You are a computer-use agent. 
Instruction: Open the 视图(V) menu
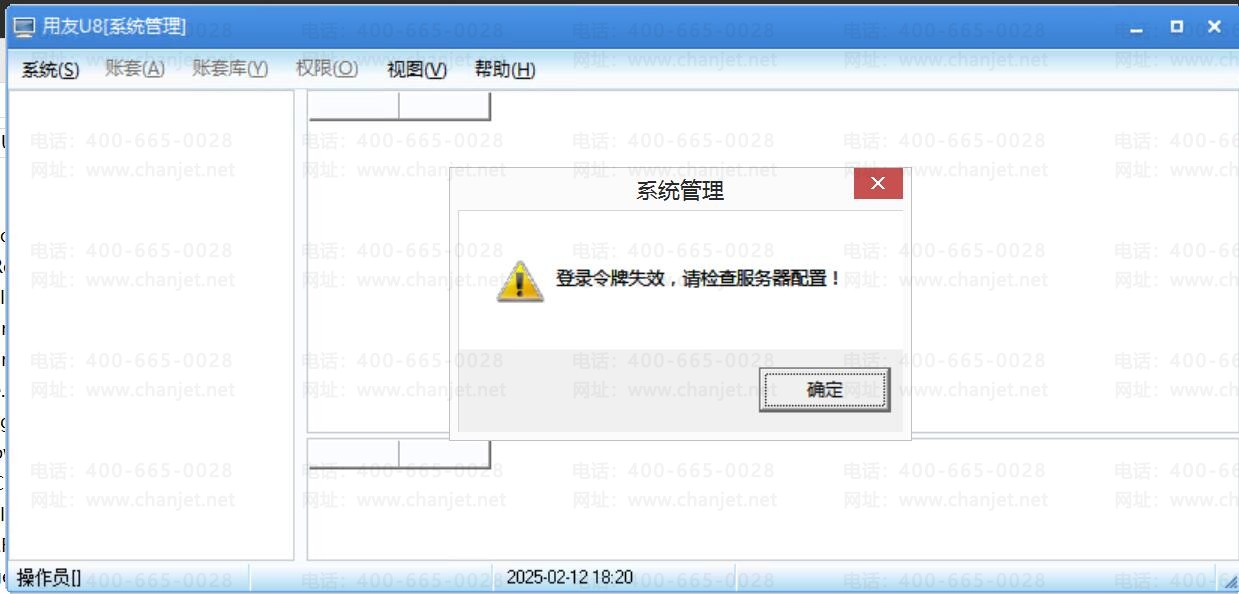[417, 70]
